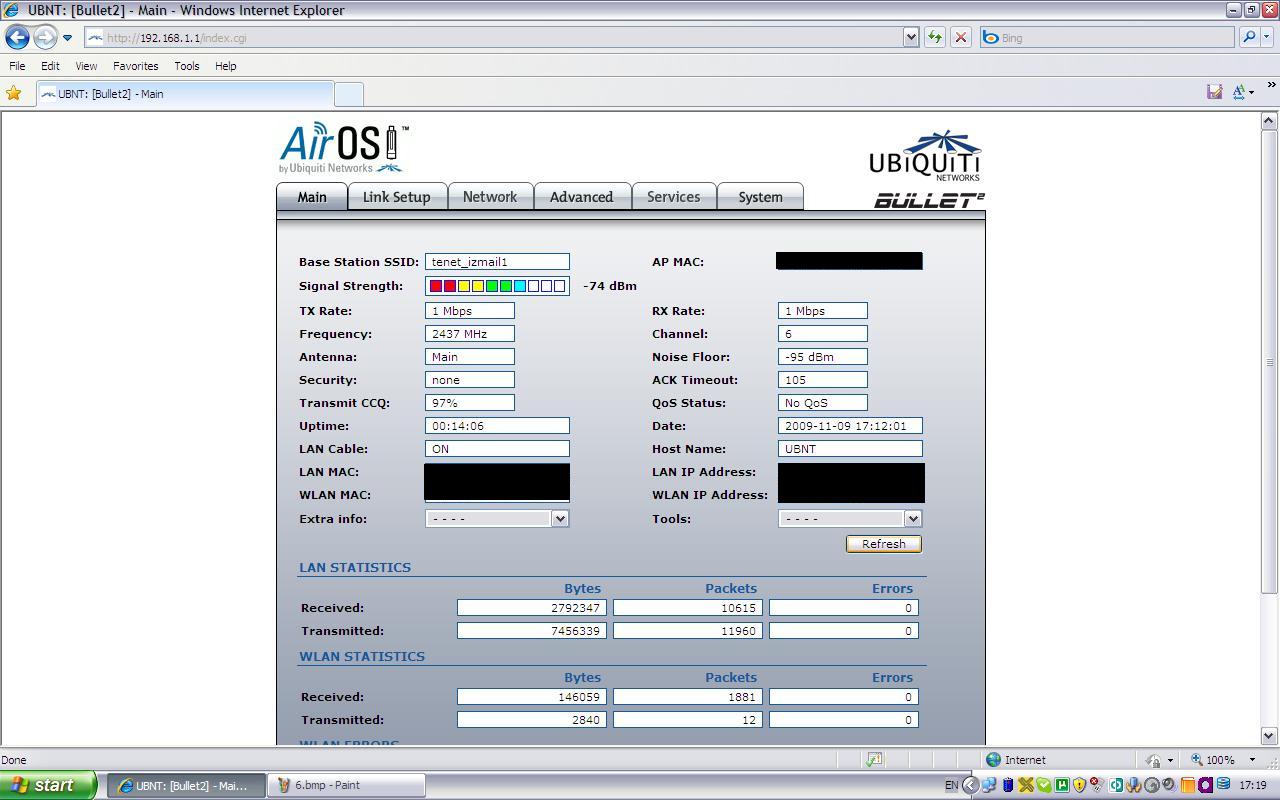1280x800 pixels.
Task: Open the dropdown beside the status bar lock
Action: (1169, 760)
